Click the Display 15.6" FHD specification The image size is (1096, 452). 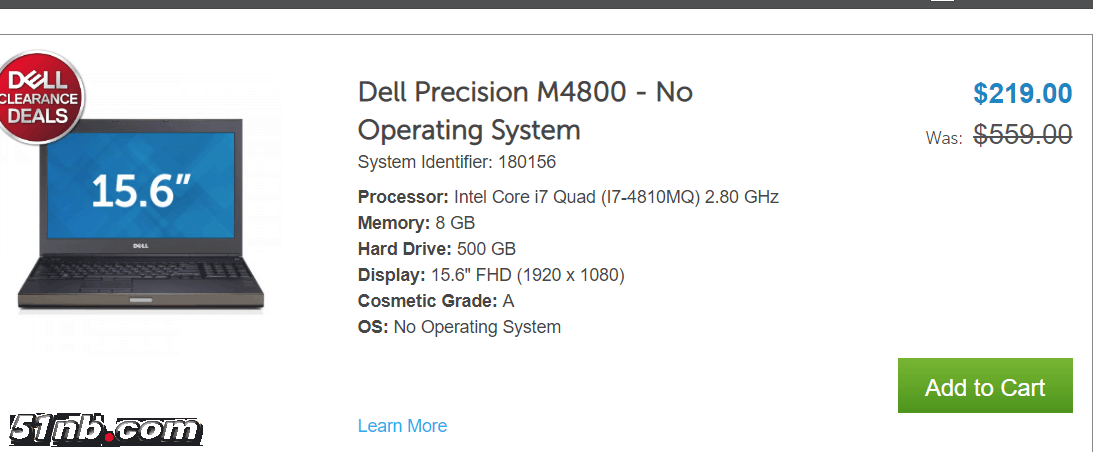point(490,275)
